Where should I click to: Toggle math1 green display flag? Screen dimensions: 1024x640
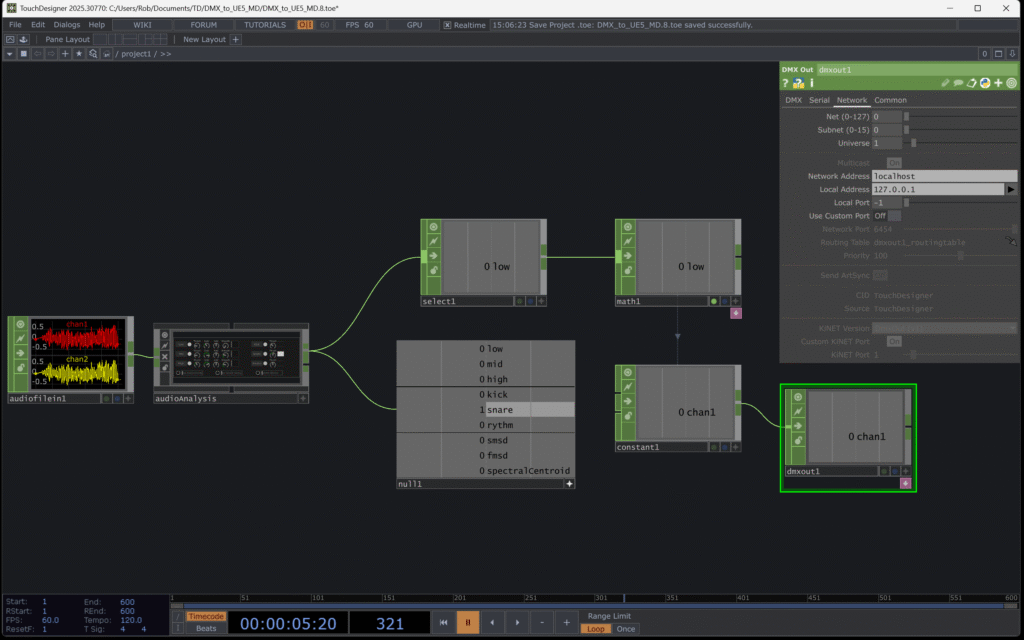(x=714, y=301)
